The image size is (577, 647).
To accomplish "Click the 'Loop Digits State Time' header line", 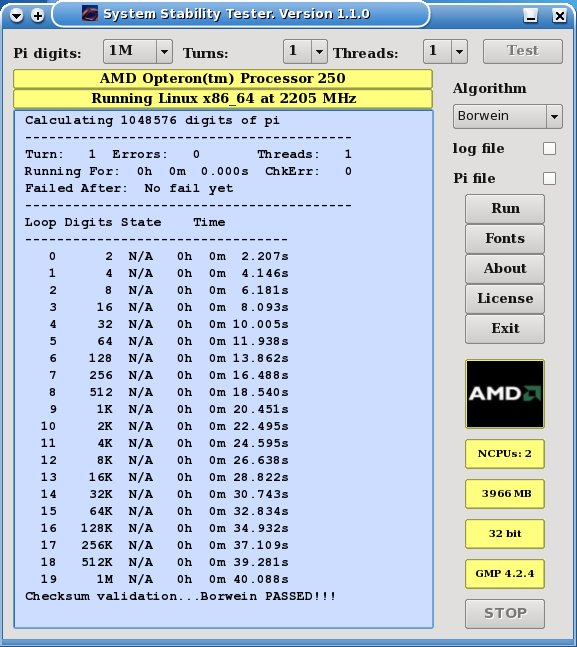I will coord(125,222).
